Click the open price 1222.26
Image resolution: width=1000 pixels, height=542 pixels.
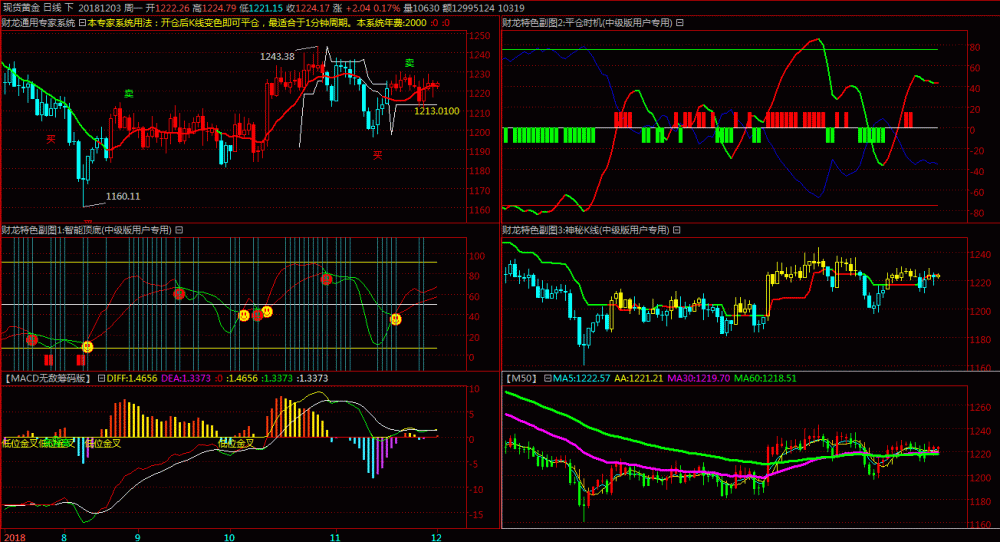click(x=172, y=8)
